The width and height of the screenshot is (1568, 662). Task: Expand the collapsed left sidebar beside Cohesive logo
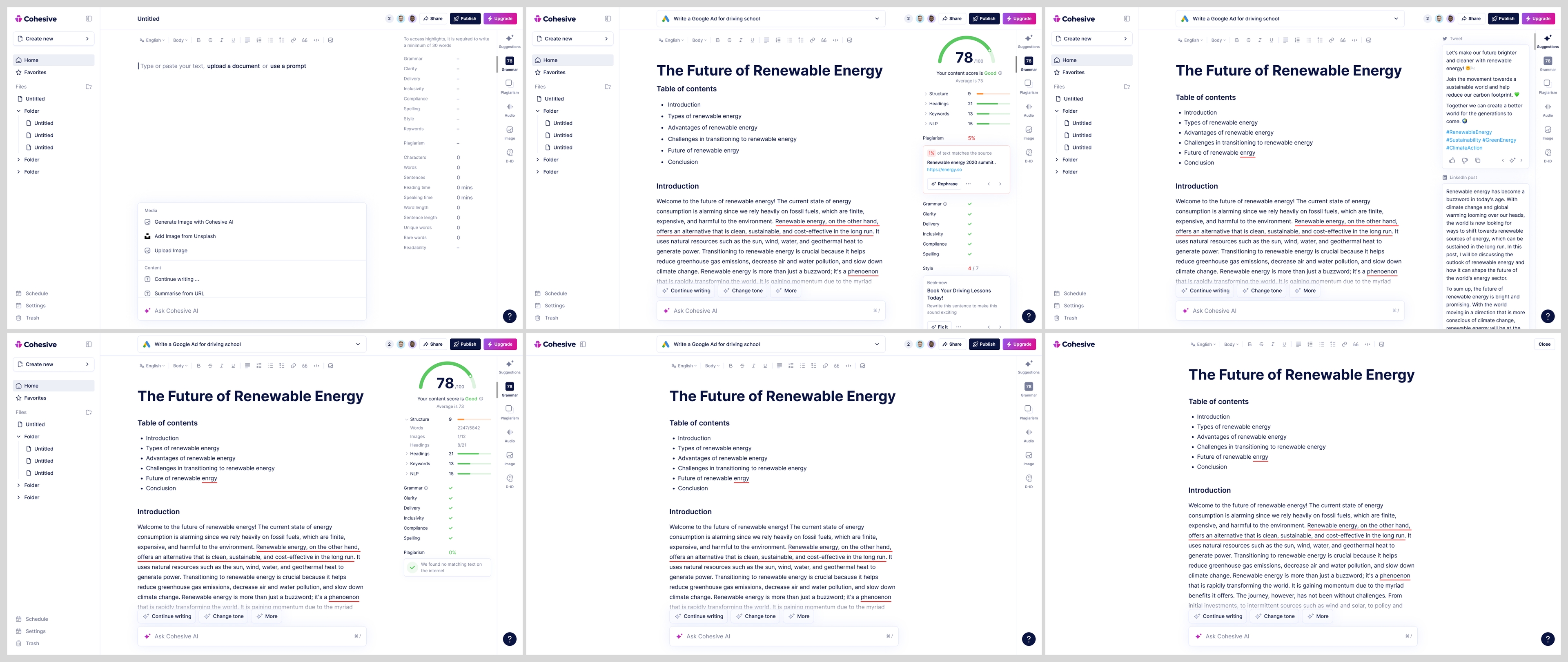click(583, 344)
